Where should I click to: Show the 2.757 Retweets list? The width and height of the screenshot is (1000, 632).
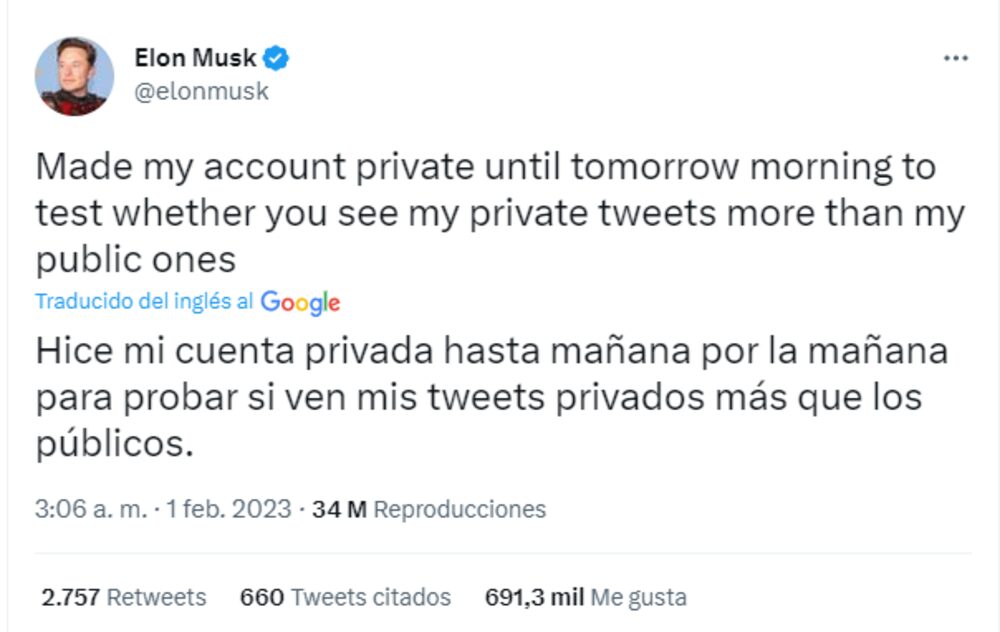(x=124, y=598)
